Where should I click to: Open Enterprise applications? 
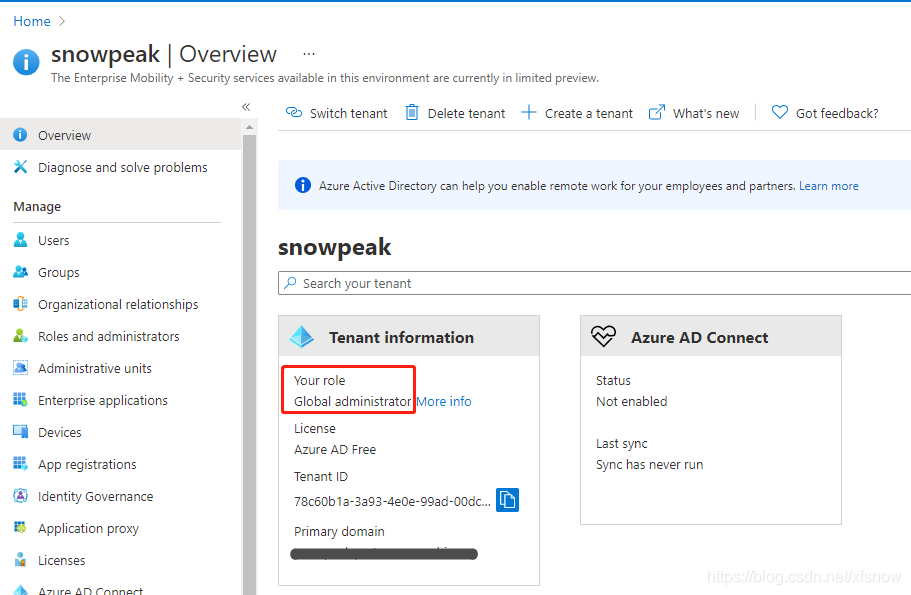120,400
